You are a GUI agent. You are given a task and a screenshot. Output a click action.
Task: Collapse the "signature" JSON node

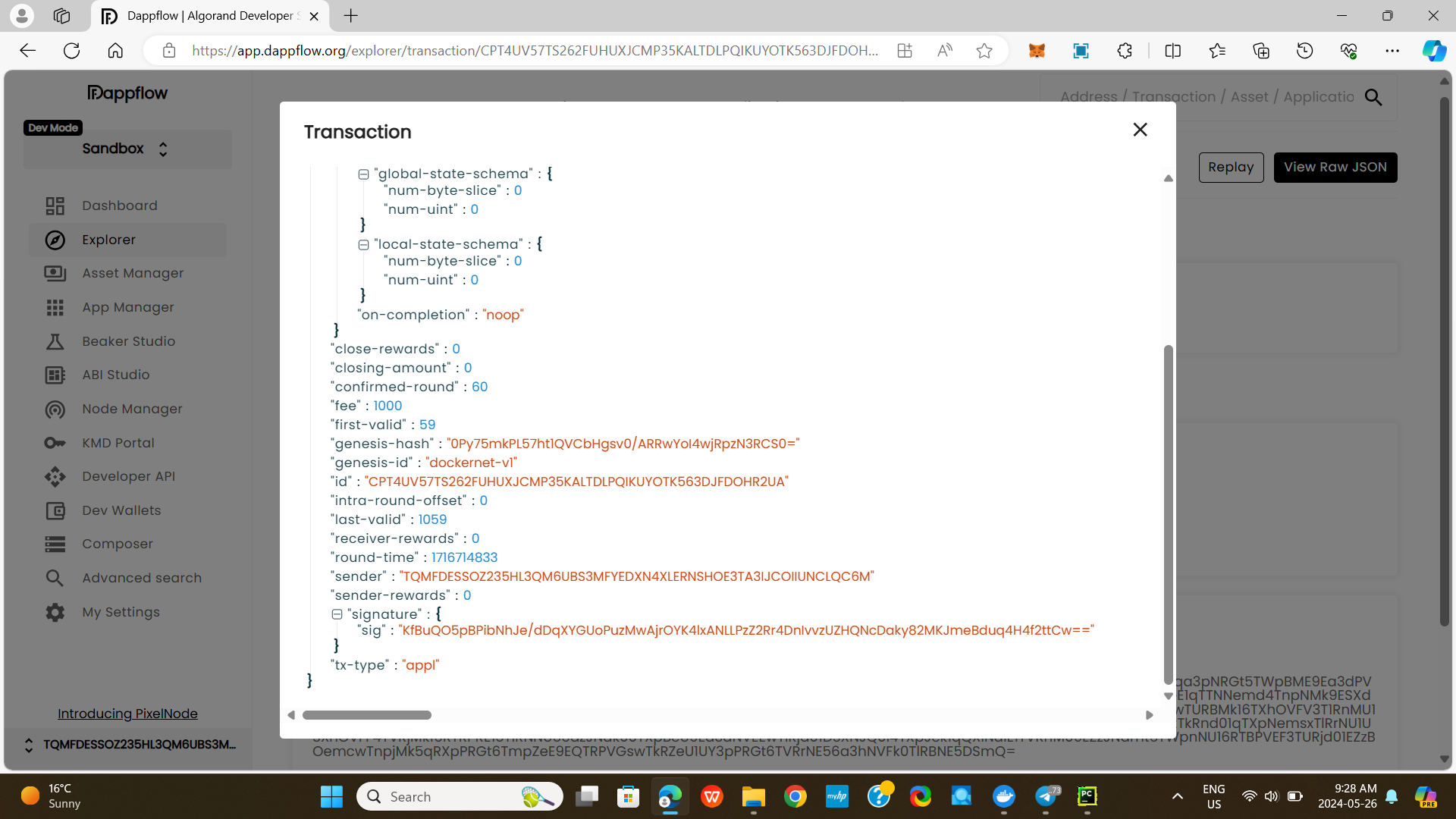337,615
